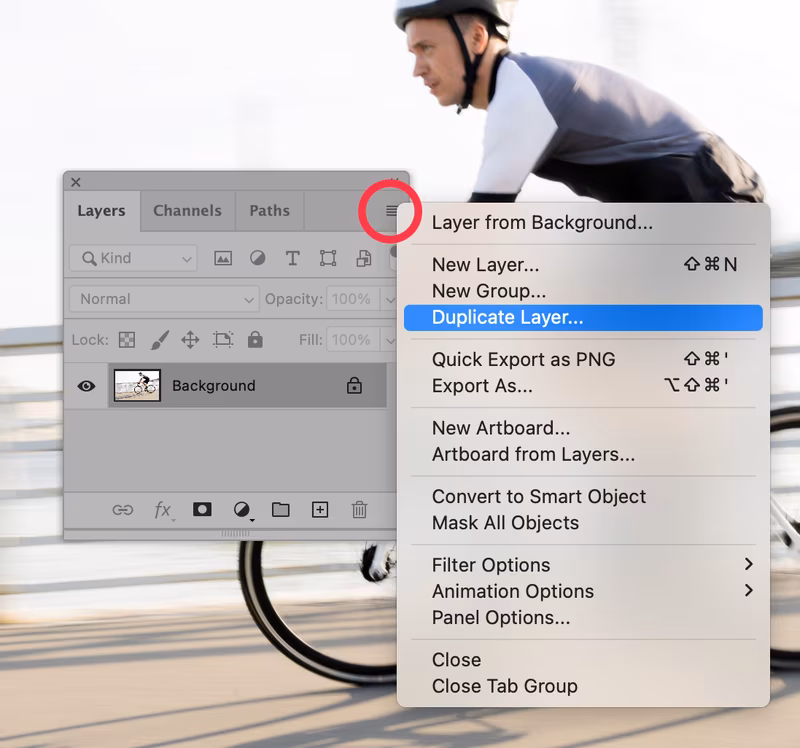Hide the Background layer
Image resolution: width=800 pixels, height=748 pixels.
[x=88, y=384]
